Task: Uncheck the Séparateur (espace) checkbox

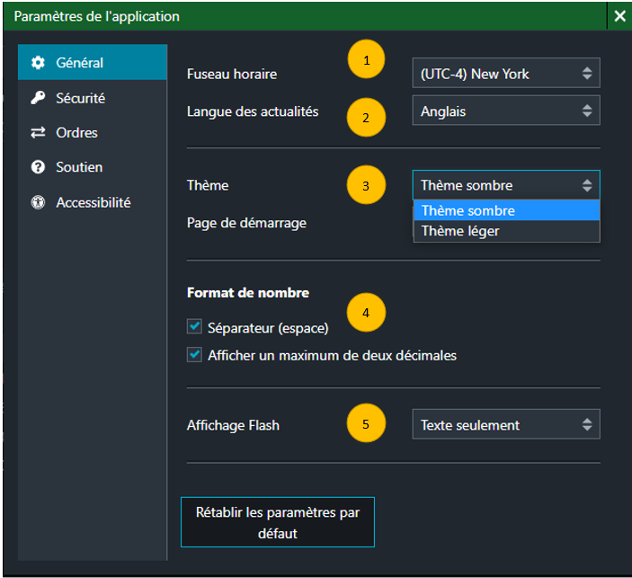Action: (194, 327)
